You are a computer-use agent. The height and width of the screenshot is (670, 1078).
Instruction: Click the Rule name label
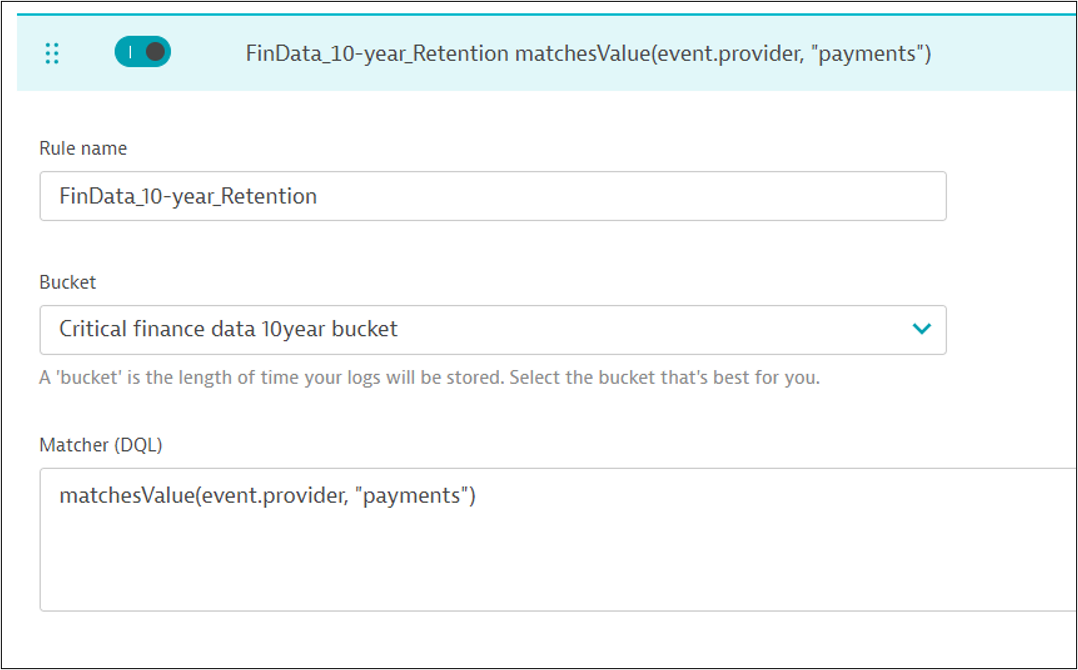82,148
